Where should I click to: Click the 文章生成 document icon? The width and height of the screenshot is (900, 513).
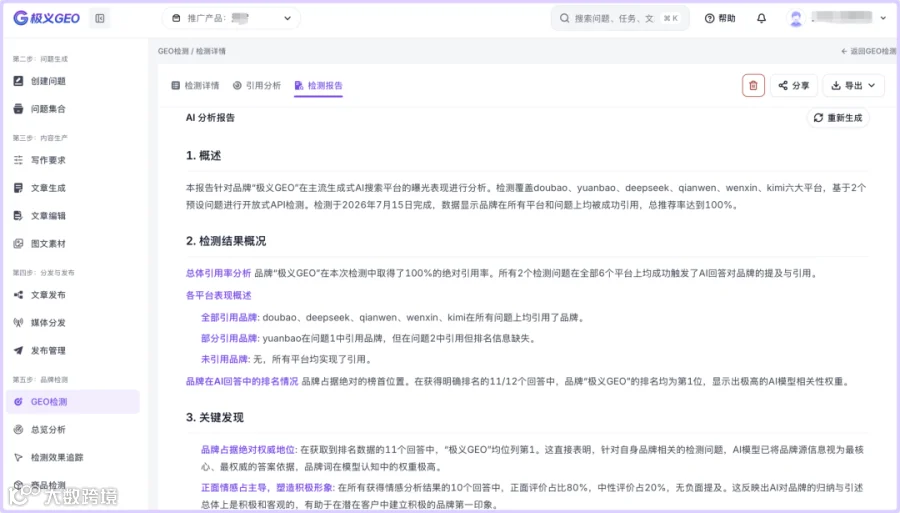[18, 188]
